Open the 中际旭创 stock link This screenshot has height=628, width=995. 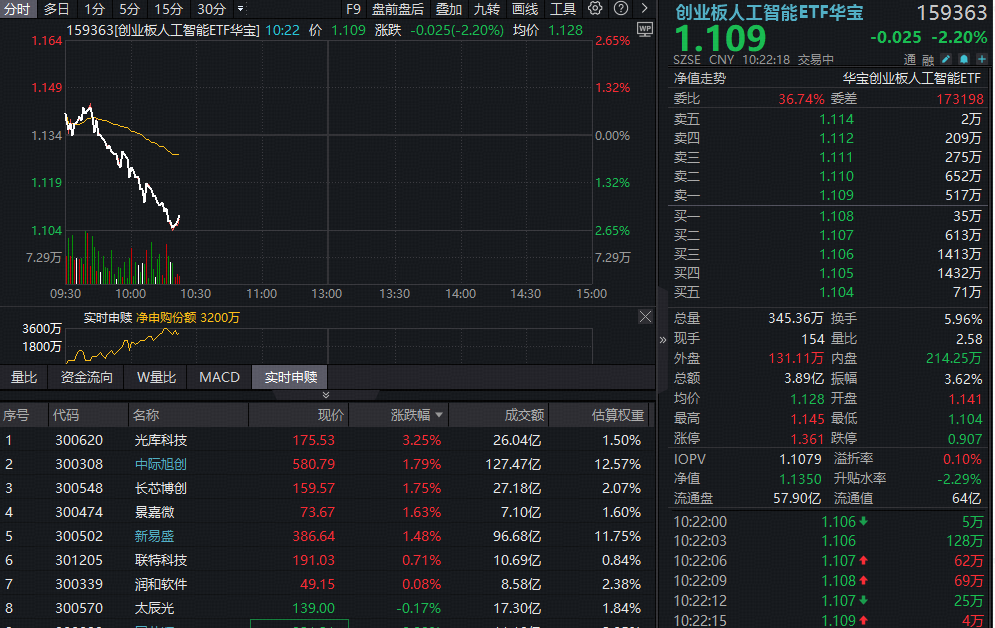160,464
